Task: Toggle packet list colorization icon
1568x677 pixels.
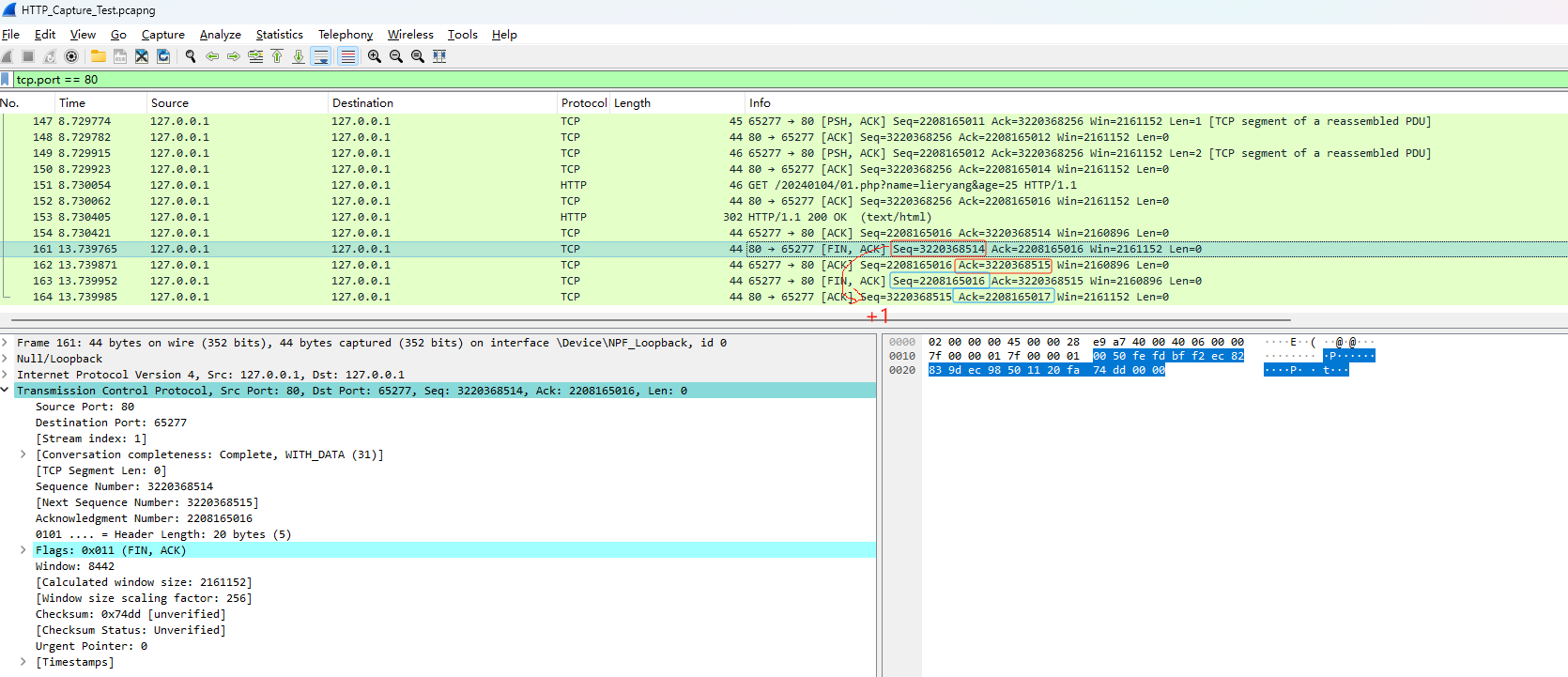Action: tap(347, 56)
